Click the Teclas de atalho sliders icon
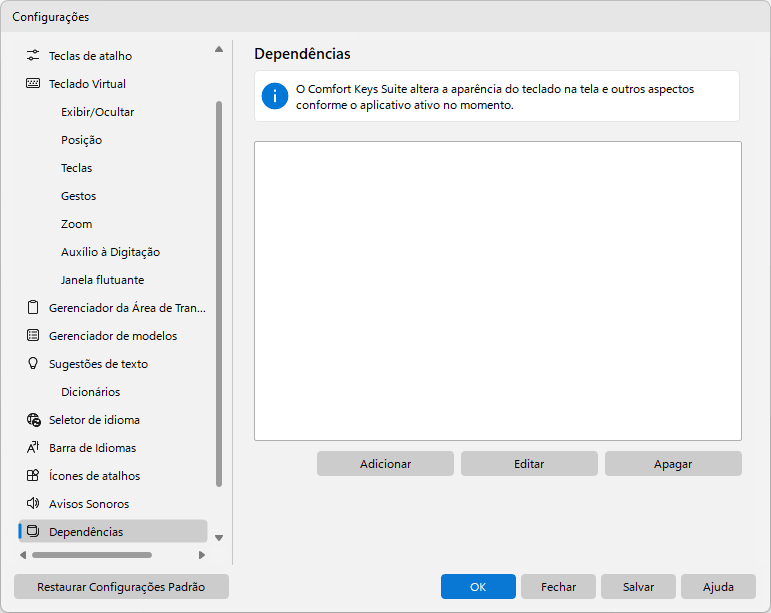 [33, 56]
